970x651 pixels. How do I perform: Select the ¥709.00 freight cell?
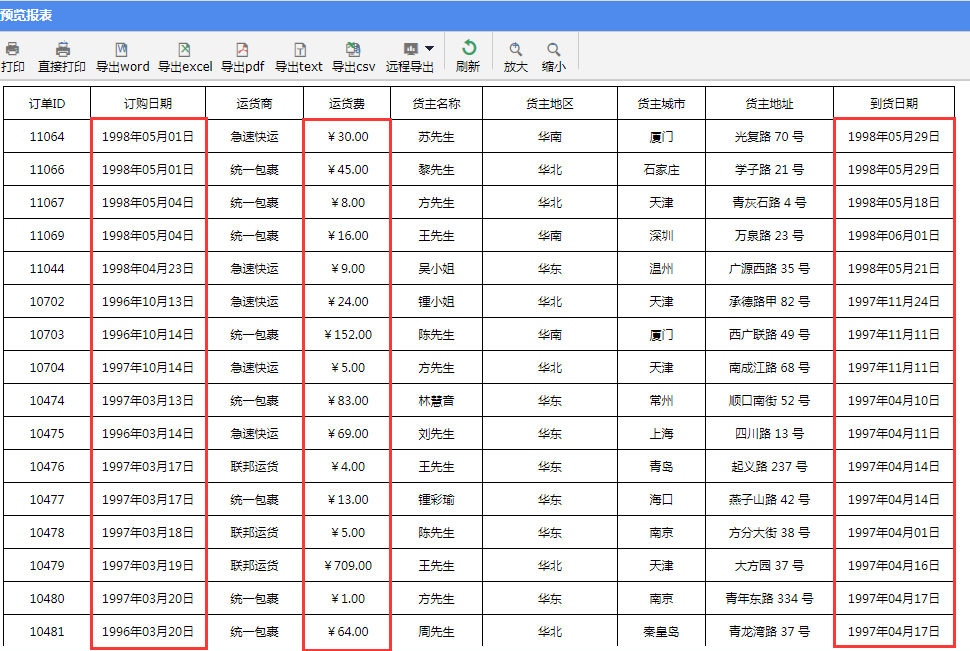[x=348, y=566]
